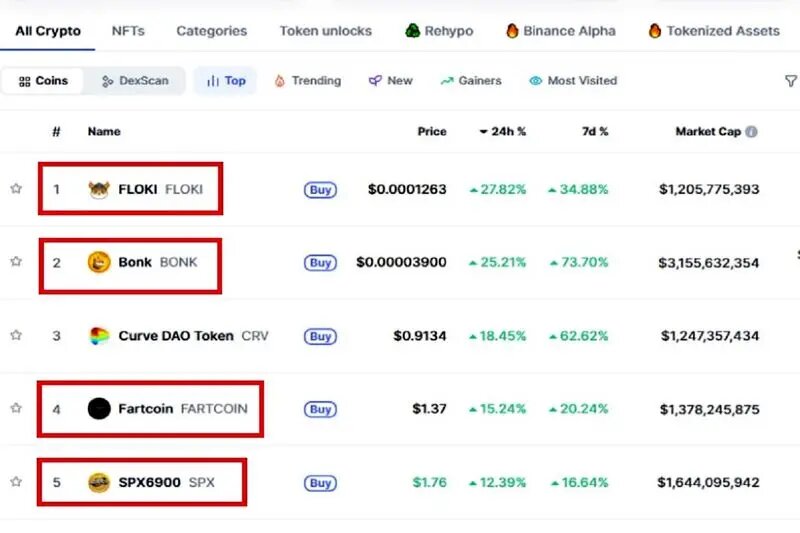The height and width of the screenshot is (533, 800).
Task: Click the Binance Alpha flame icon
Action: 512,31
